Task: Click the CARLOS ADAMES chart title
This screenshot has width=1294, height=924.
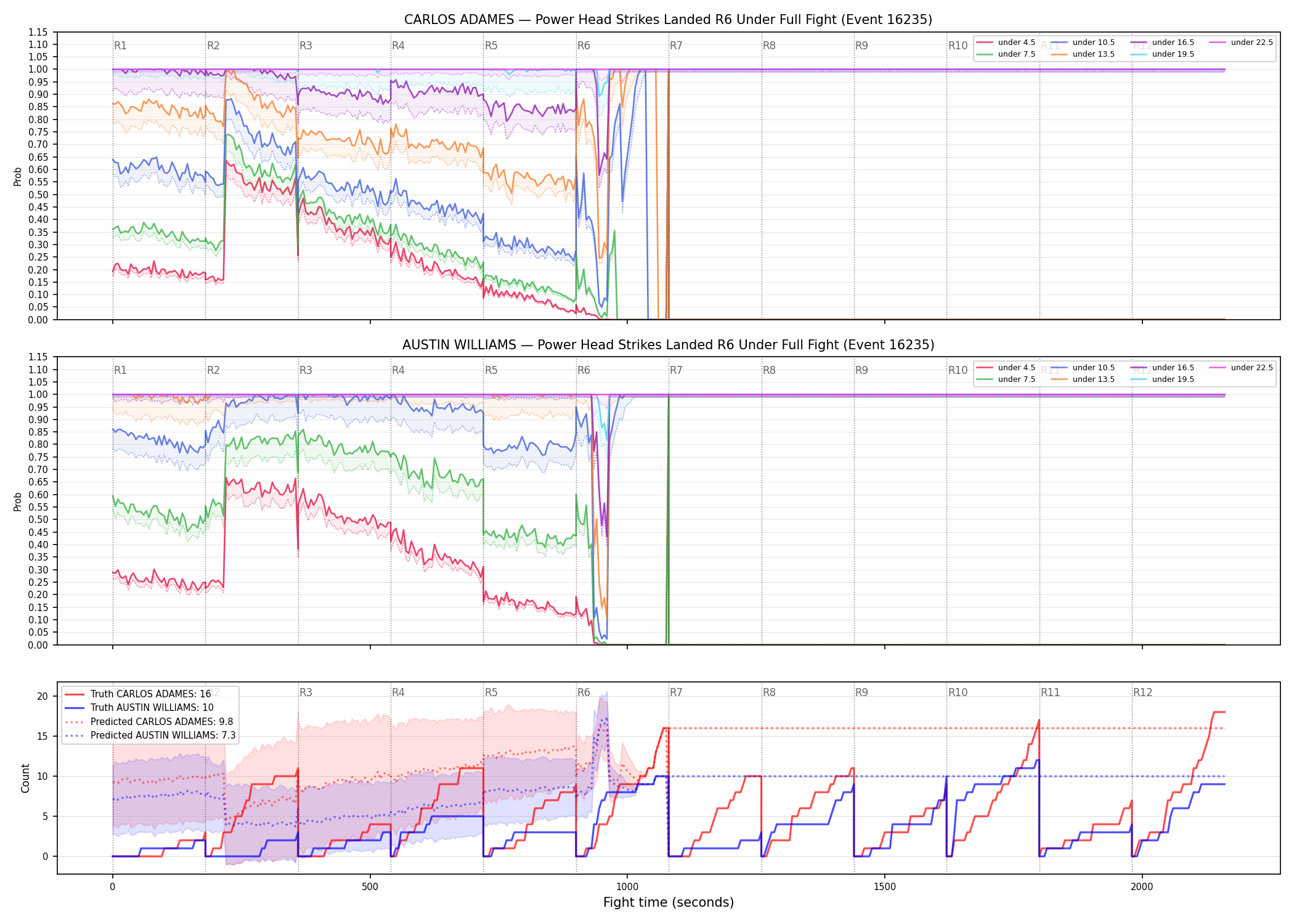Action: click(668, 20)
